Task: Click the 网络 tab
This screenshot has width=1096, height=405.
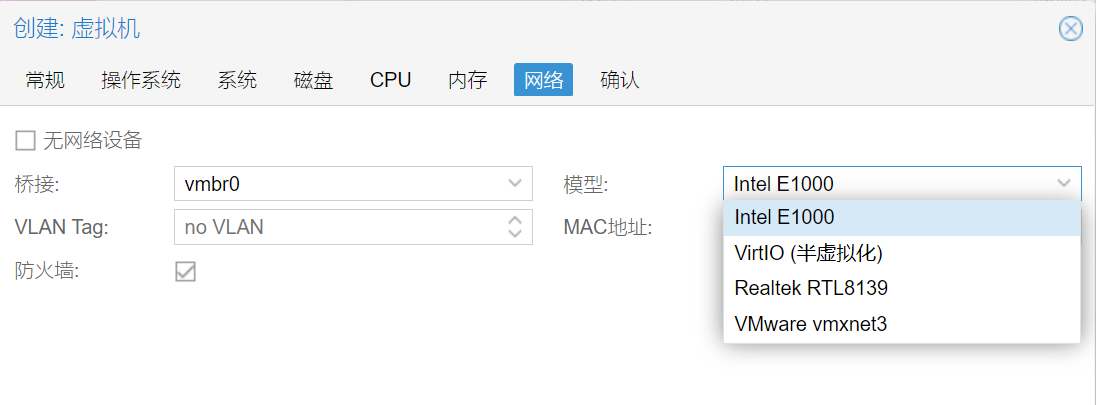Action: [543, 80]
